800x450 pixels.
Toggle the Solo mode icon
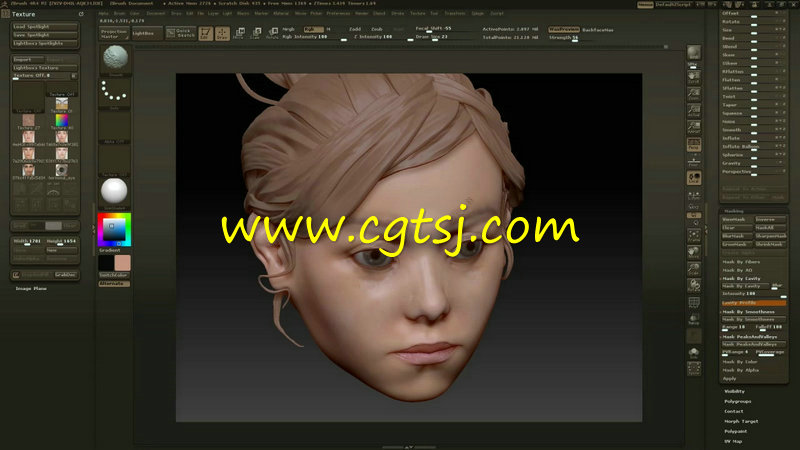[x=693, y=353]
